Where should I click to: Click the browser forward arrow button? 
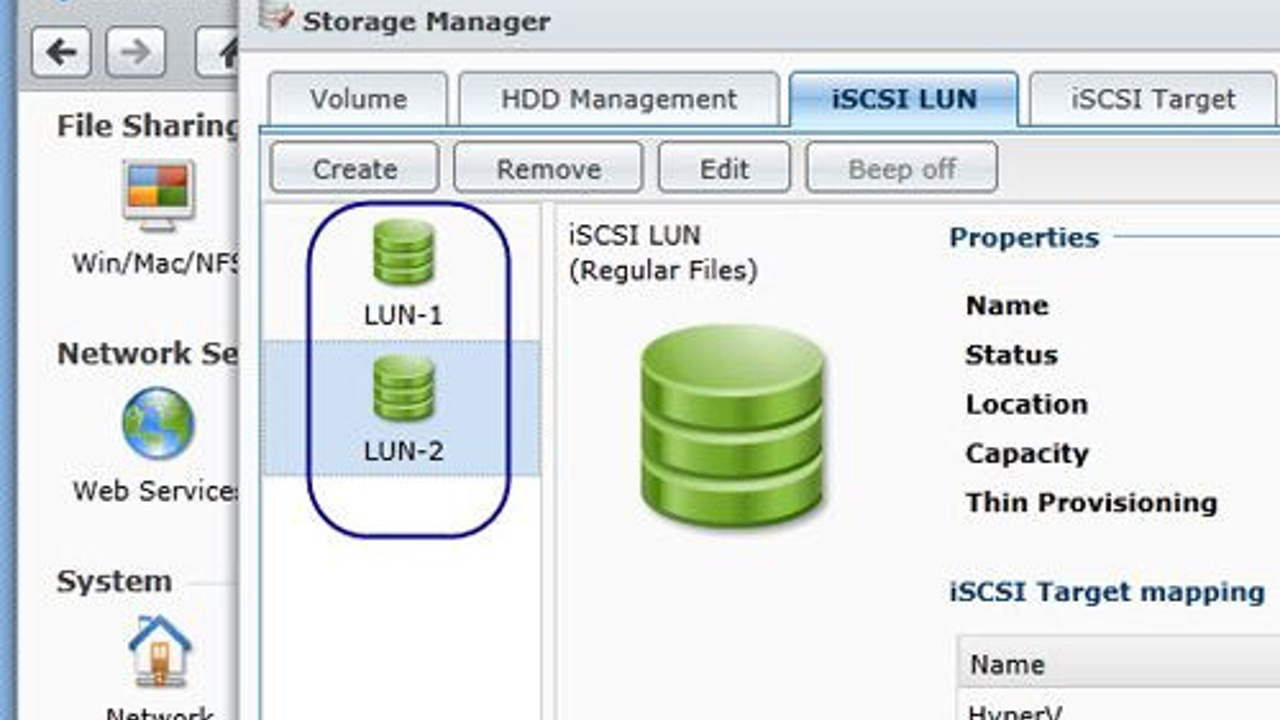pos(136,52)
